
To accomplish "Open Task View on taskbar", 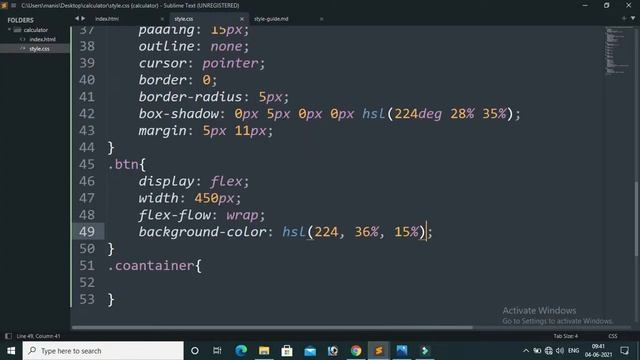I will [x=217, y=351].
